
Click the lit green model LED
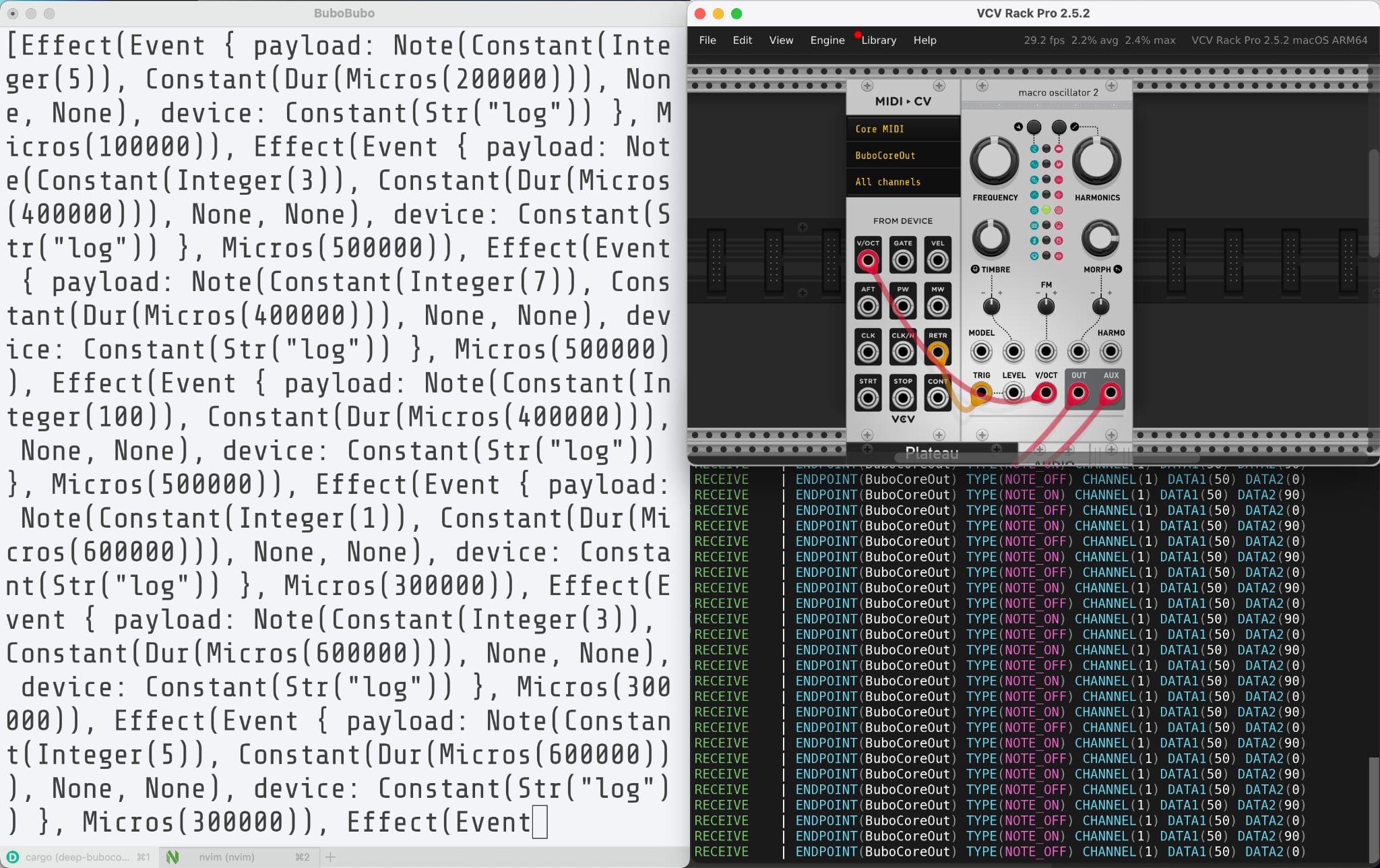1046,210
